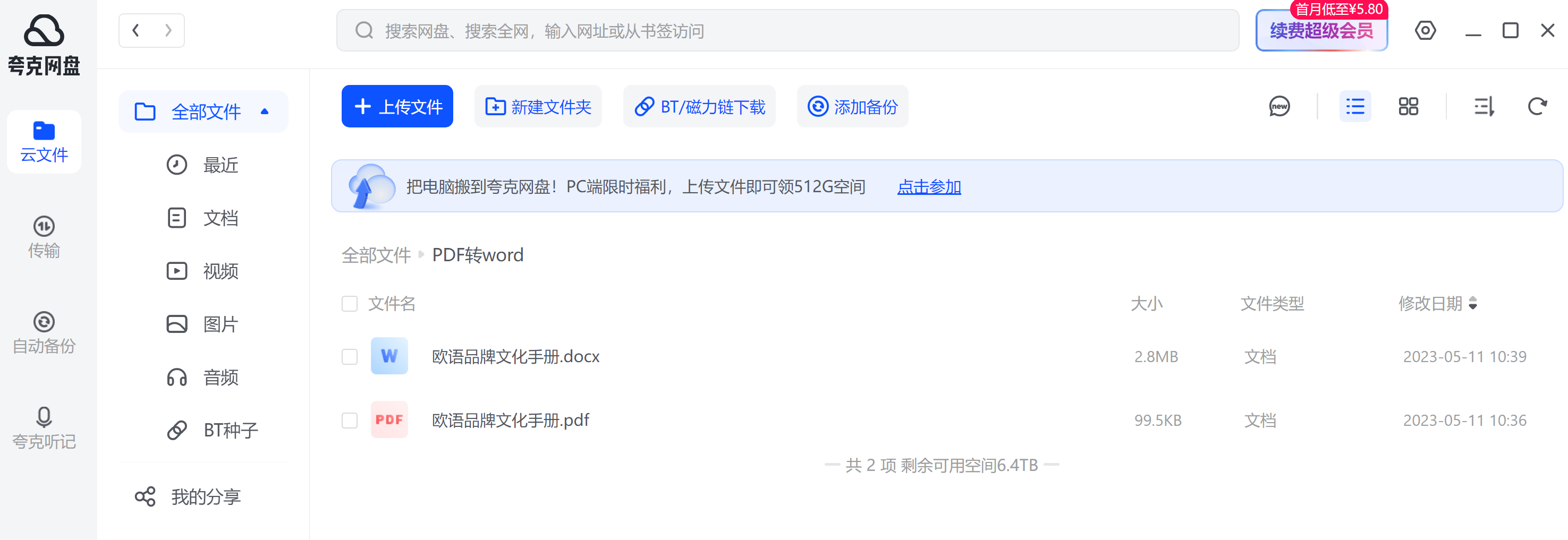Click the 上传文件 upload button
This screenshot has height=540, width=1568.
tap(397, 106)
